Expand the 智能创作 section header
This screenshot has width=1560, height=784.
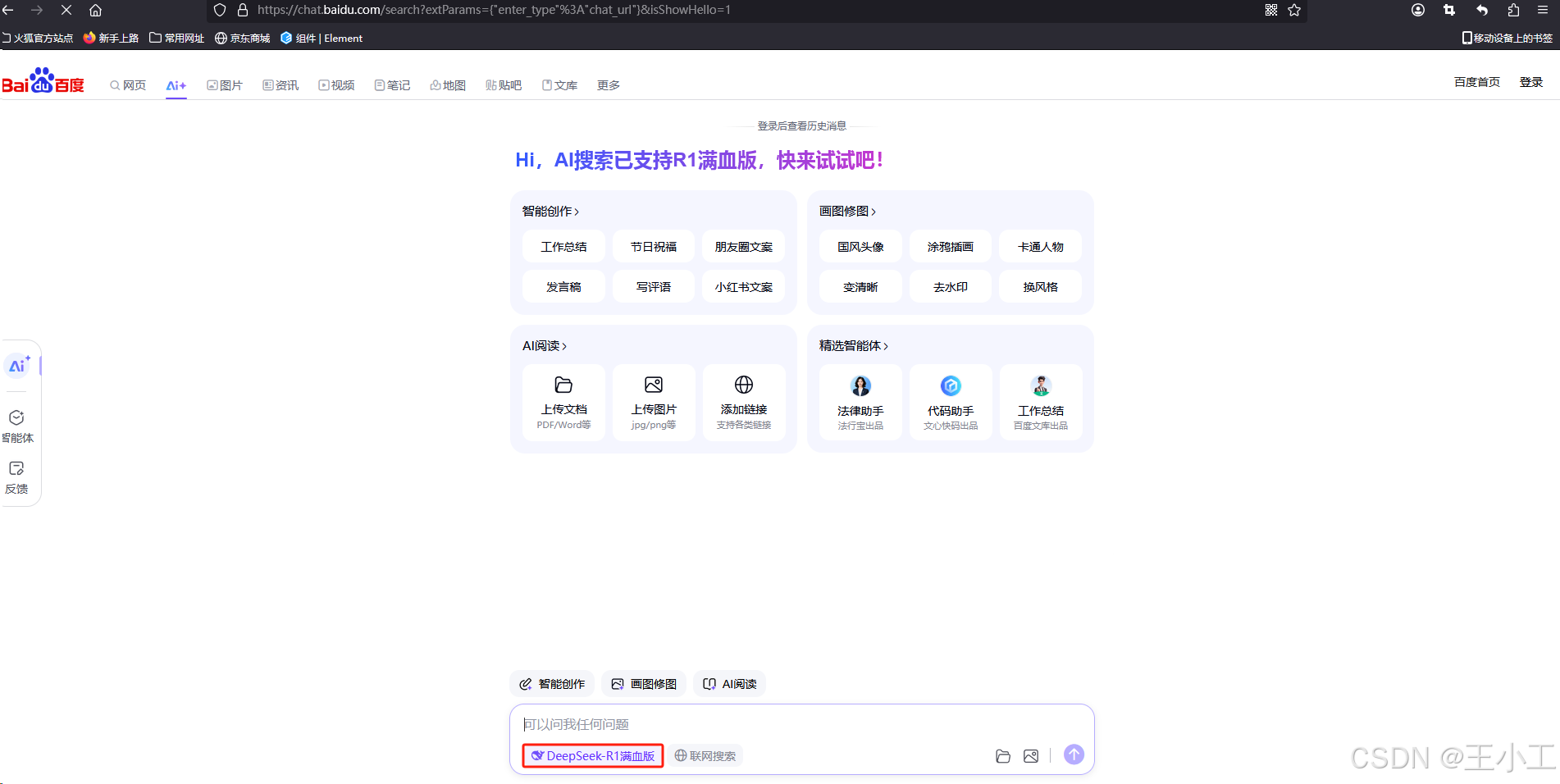[x=550, y=212]
